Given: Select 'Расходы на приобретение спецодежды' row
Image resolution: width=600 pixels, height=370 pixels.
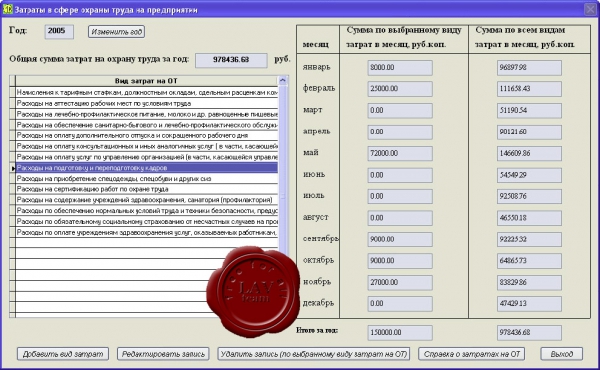Looking at the screenshot, I should pyautogui.click(x=147, y=179).
